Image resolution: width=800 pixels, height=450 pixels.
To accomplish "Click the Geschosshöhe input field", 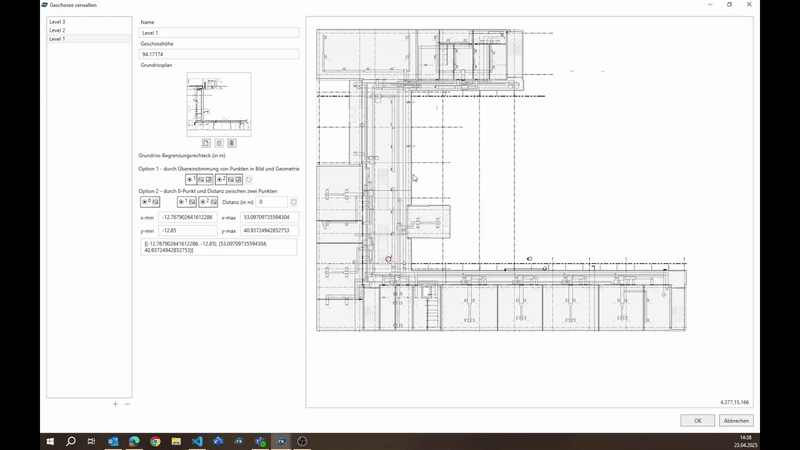I will (219, 54).
